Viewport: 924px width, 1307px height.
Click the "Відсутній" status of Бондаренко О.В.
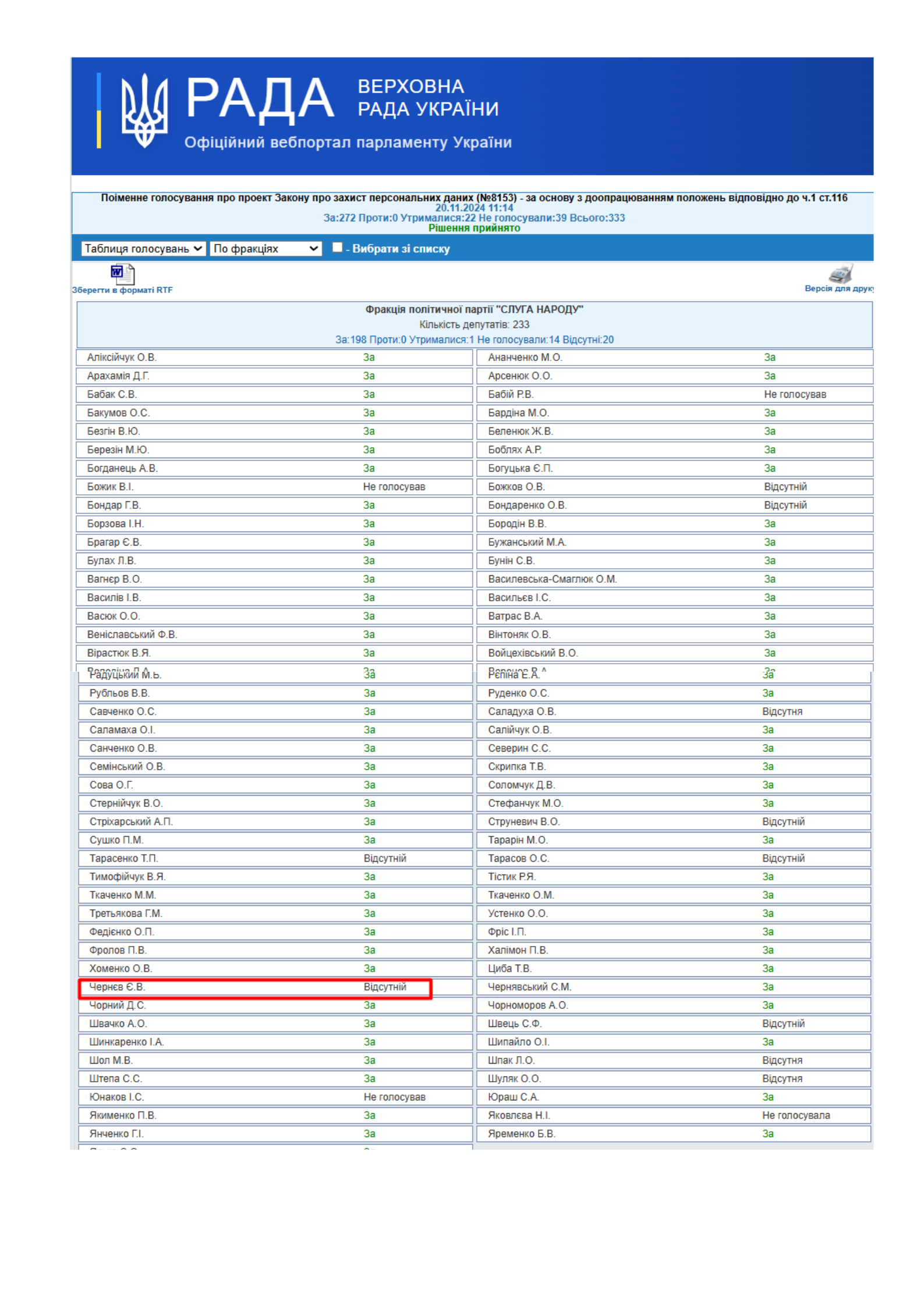click(x=785, y=505)
